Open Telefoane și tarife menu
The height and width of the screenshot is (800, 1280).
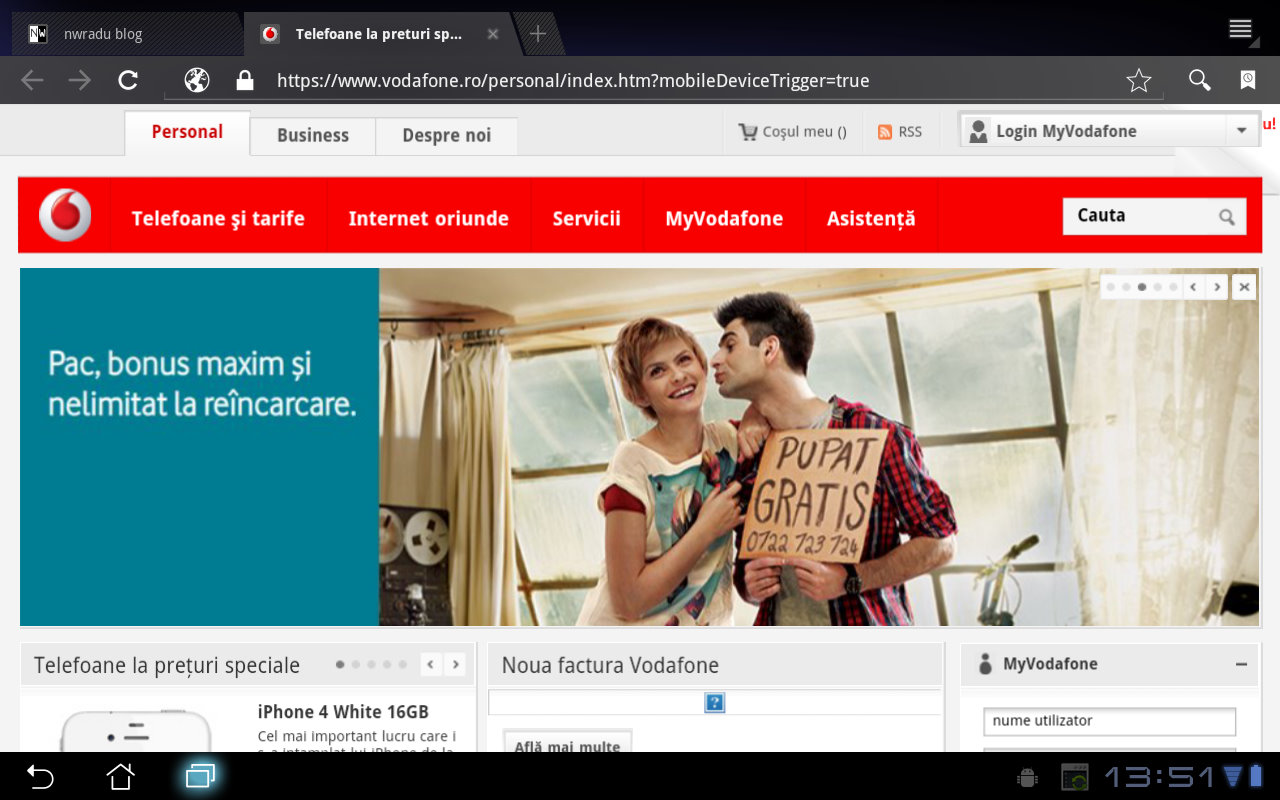218,218
